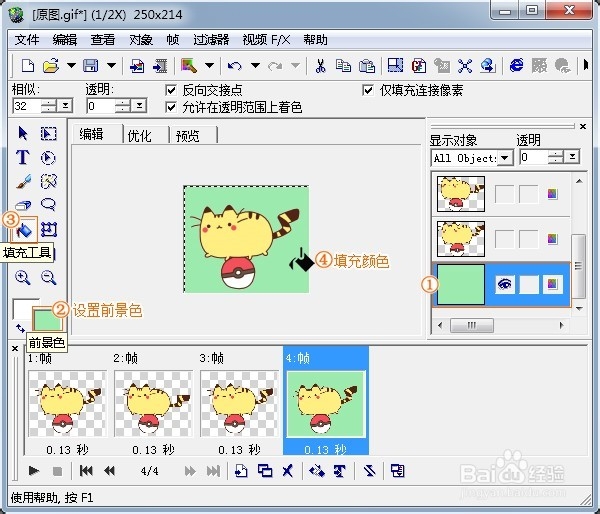600x514 pixels.
Task: Click the New file toolbar icon
Action: tap(28, 66)
